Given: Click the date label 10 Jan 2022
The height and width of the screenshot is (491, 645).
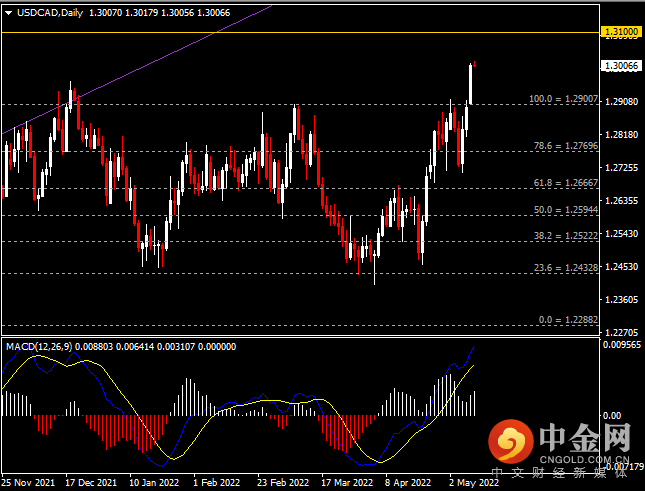Looking at the screenshot, I should pos(154,482).
